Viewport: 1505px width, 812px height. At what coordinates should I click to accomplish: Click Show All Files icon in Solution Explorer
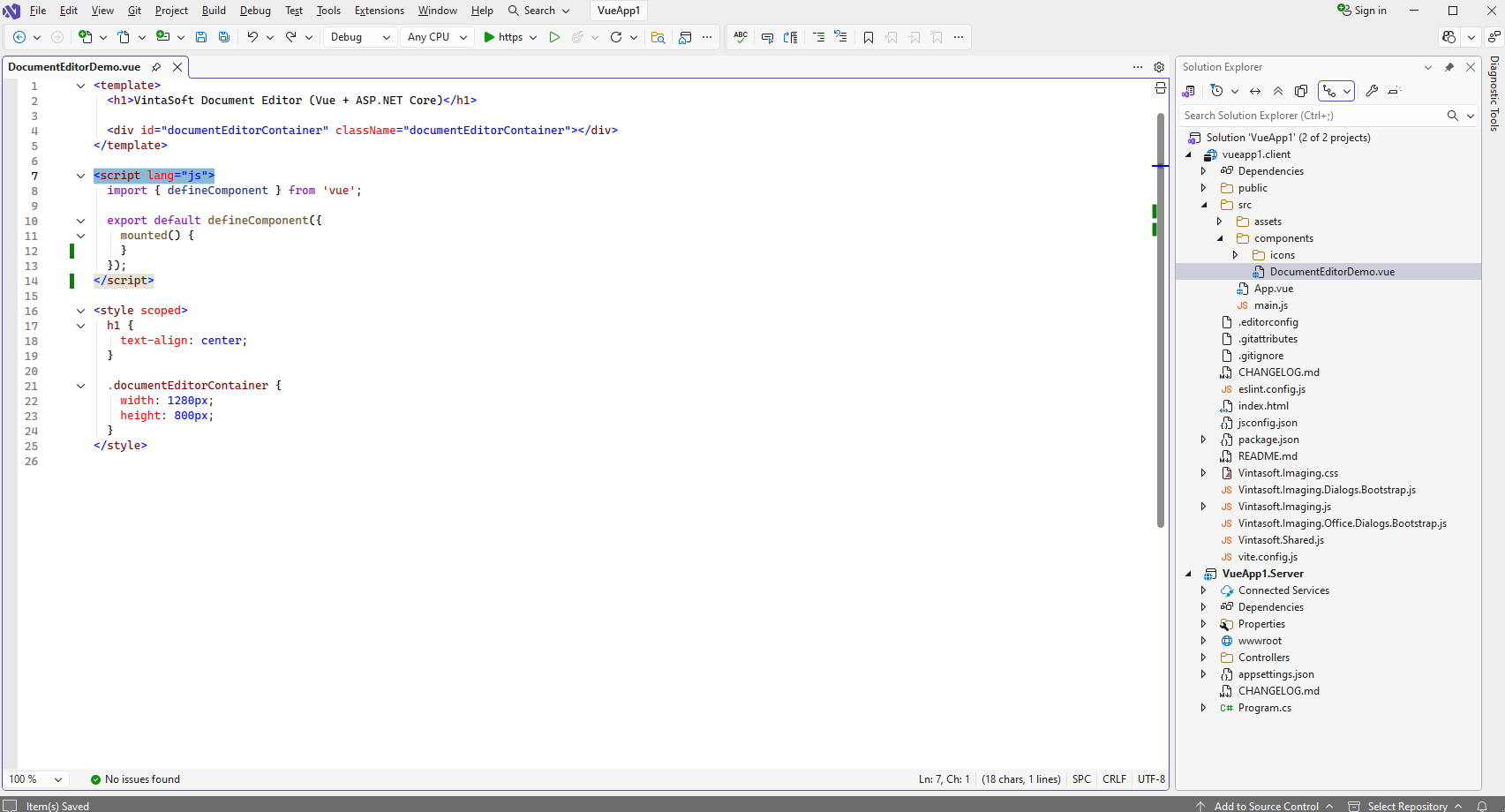1301,91
